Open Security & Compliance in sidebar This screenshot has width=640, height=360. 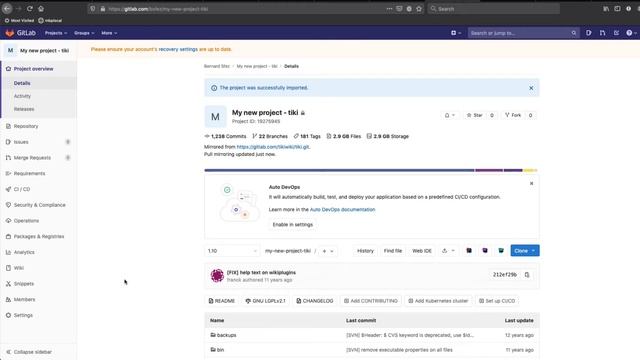pyautogui.click(x=40, y=205)
